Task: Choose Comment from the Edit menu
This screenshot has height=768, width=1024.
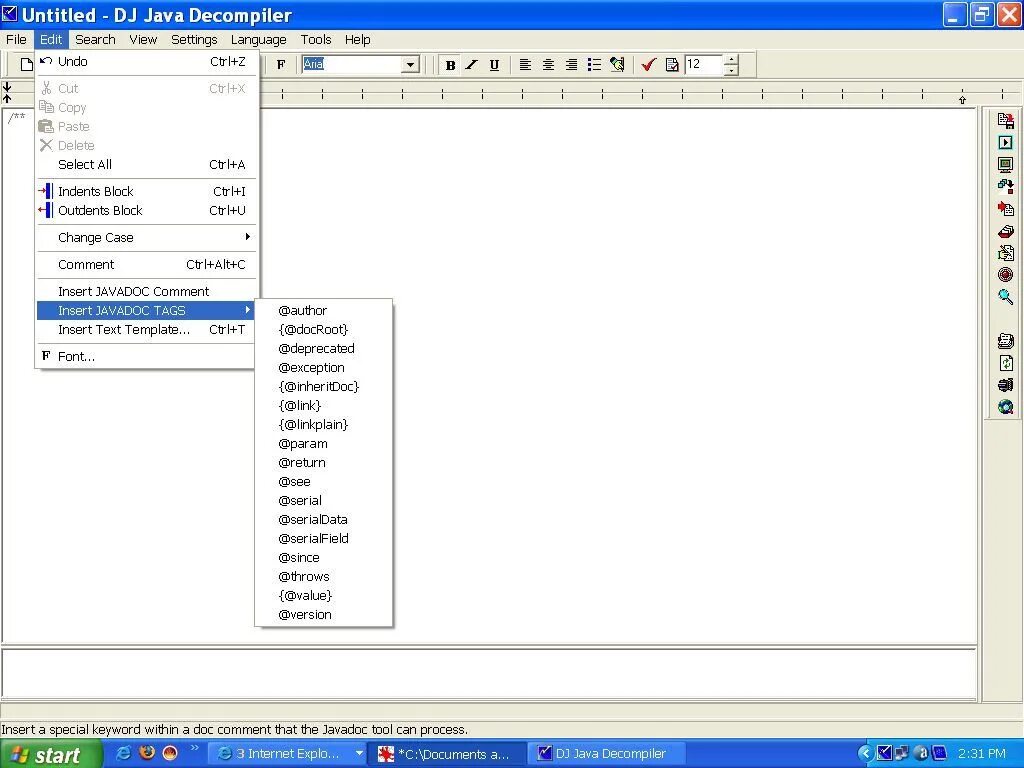Action: pos(146,264)
